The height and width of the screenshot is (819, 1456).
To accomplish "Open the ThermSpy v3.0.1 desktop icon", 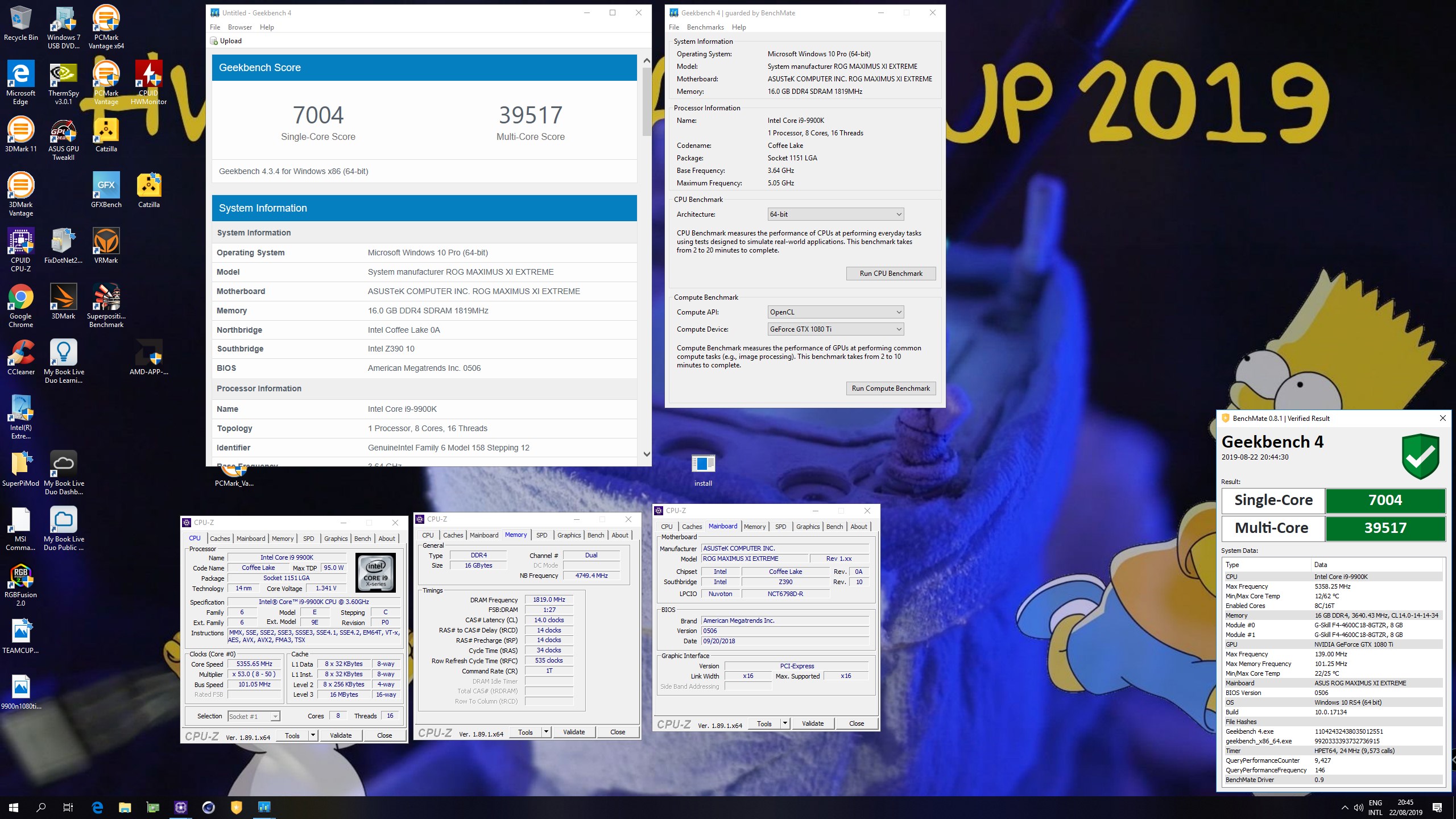I will pyautogui.click(x=63, y=83).
